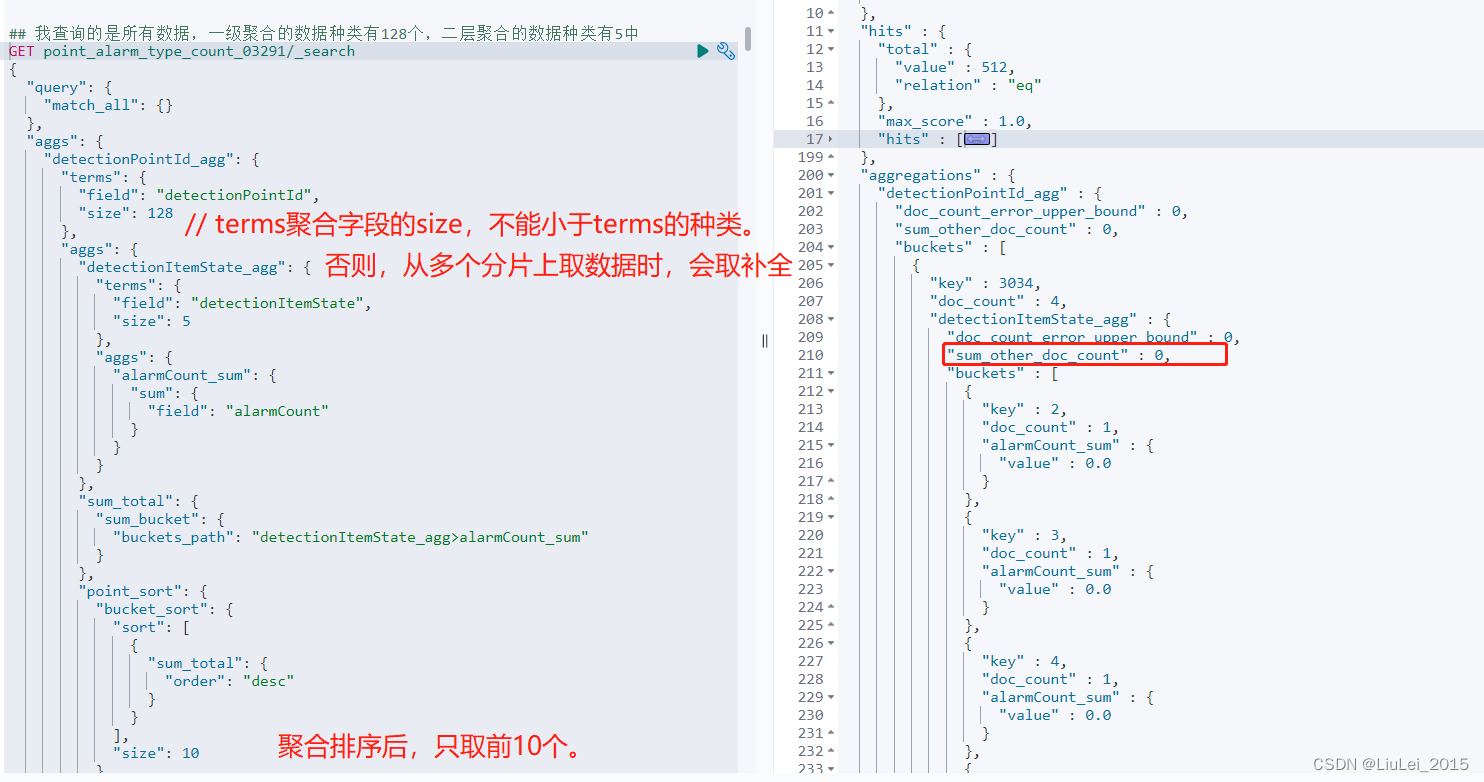Click "value" : 0.0 at line 216

pos(1055,463)
